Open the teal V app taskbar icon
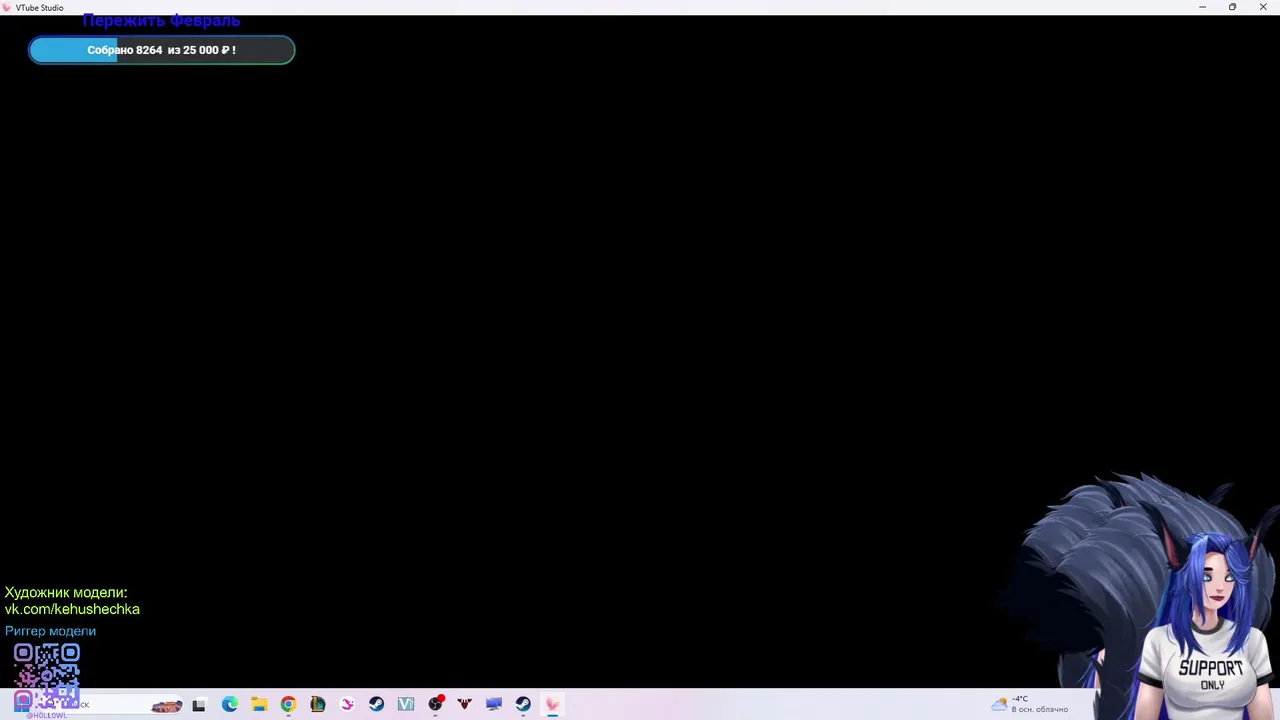 [405, 705]
